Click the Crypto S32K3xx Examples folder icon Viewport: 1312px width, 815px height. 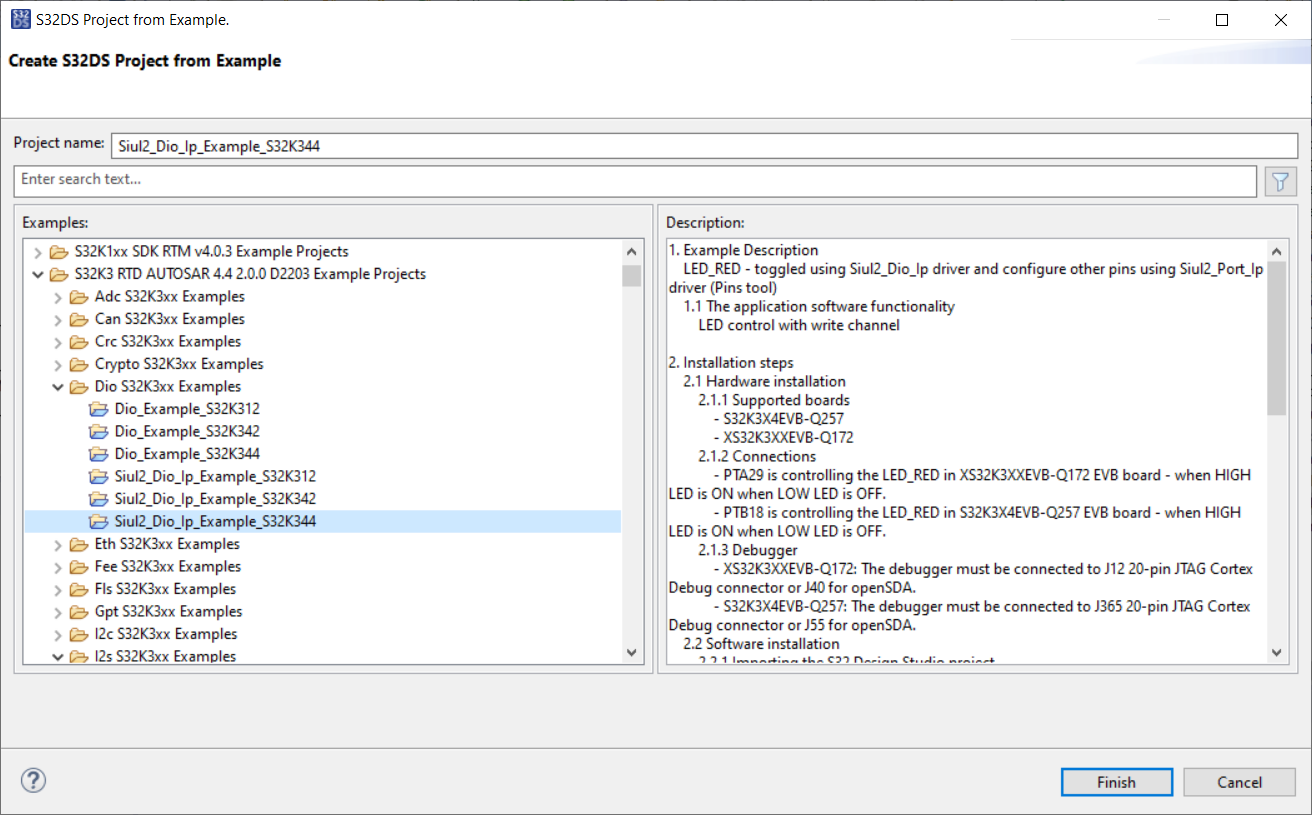[78, 364]
